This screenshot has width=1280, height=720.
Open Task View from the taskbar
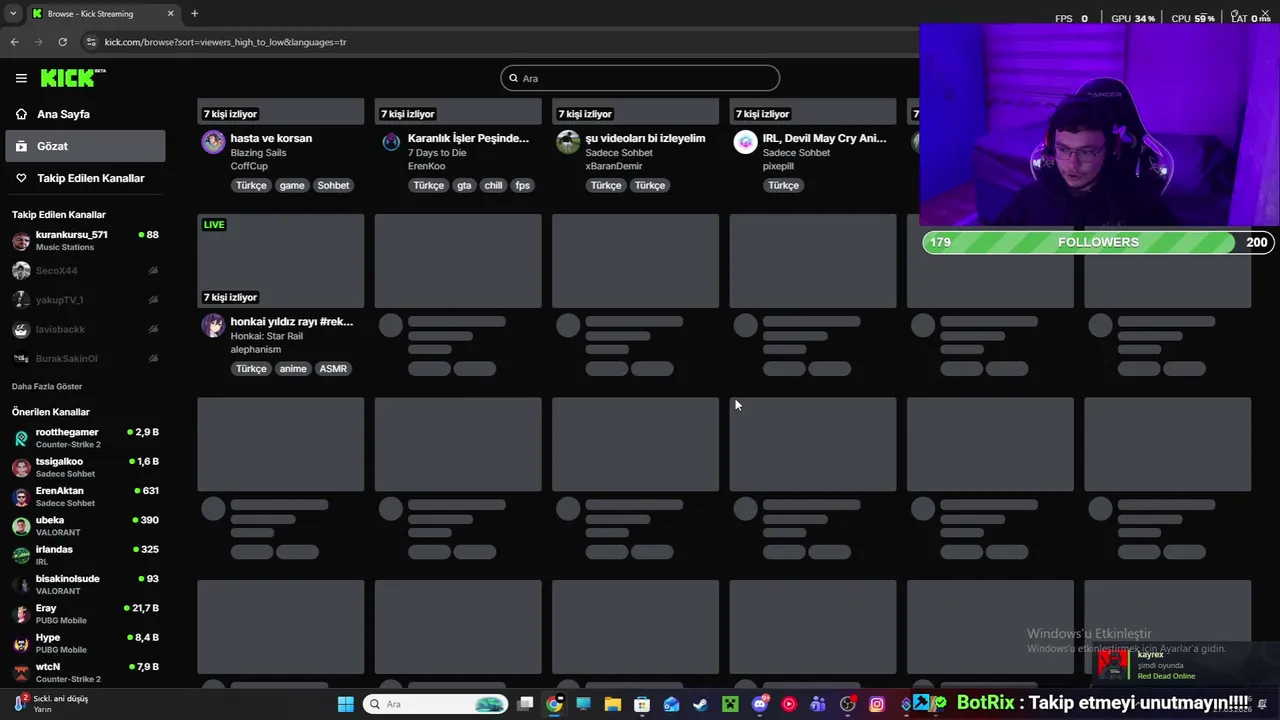525,704
